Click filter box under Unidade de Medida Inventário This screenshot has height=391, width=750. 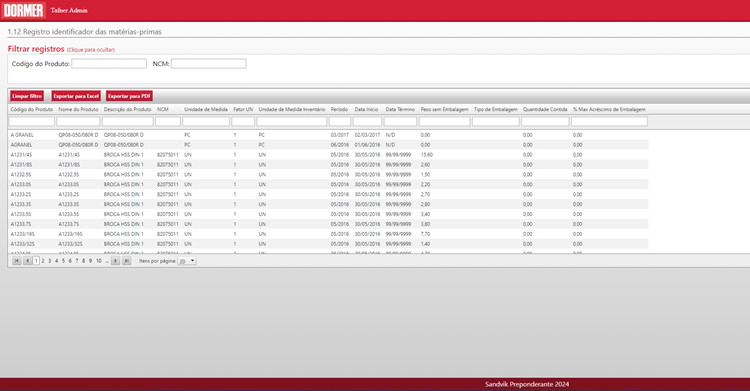tap(292, 122)
